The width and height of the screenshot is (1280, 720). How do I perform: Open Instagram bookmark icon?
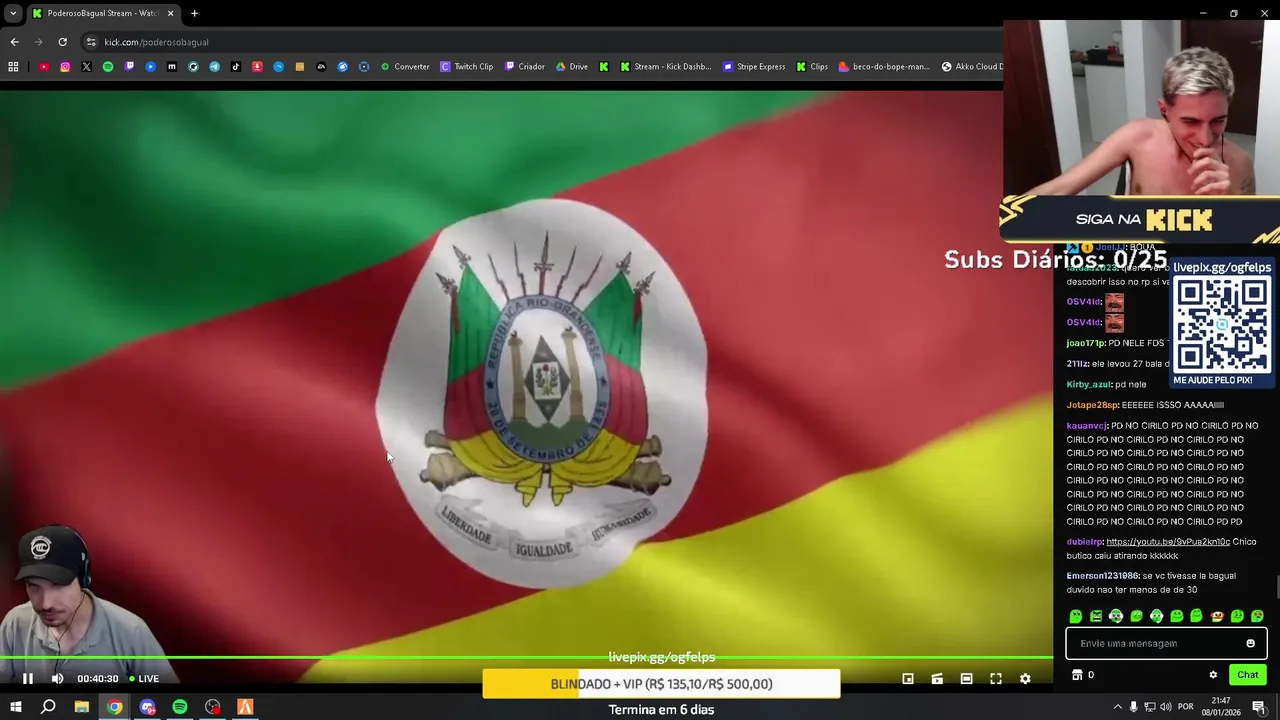[65, 67]
